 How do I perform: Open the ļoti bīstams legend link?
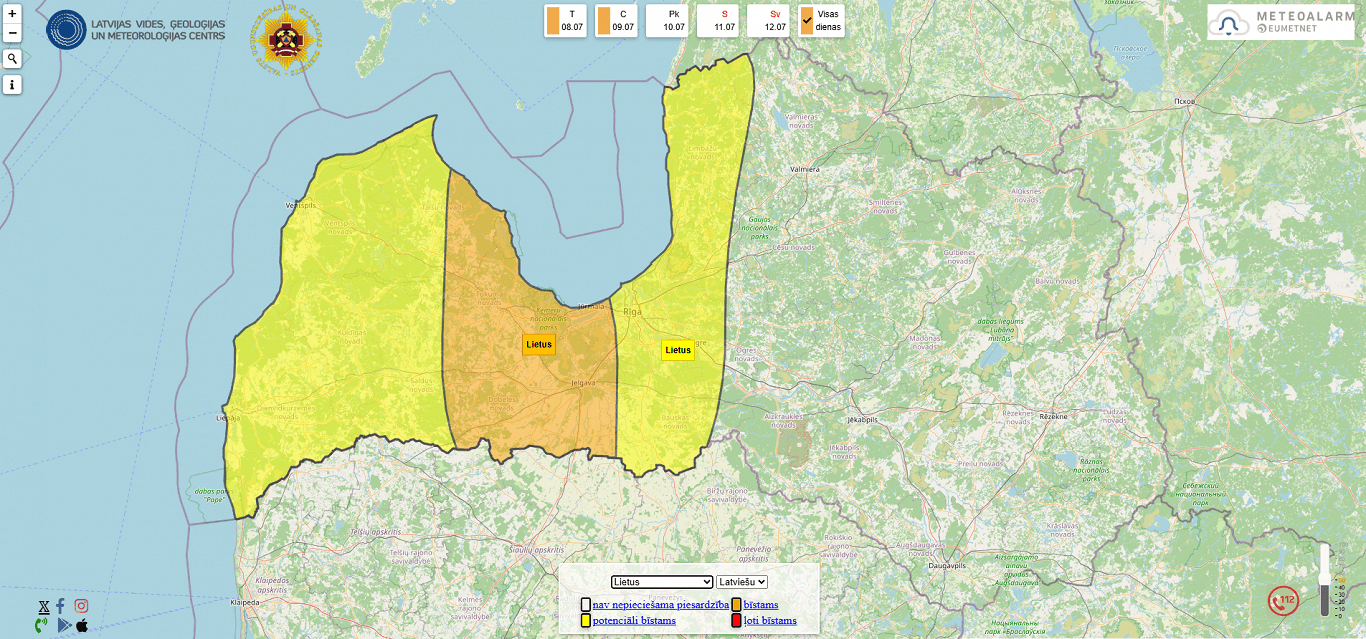click(770, 620)
